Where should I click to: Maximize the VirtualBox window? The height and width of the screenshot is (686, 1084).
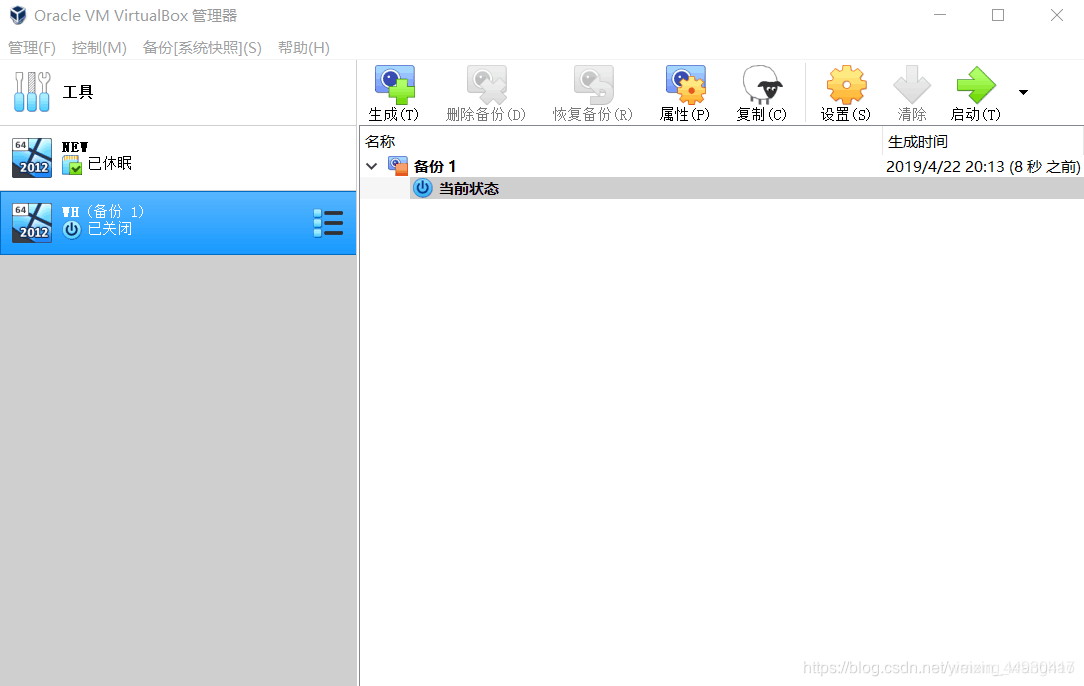[998, 15]
